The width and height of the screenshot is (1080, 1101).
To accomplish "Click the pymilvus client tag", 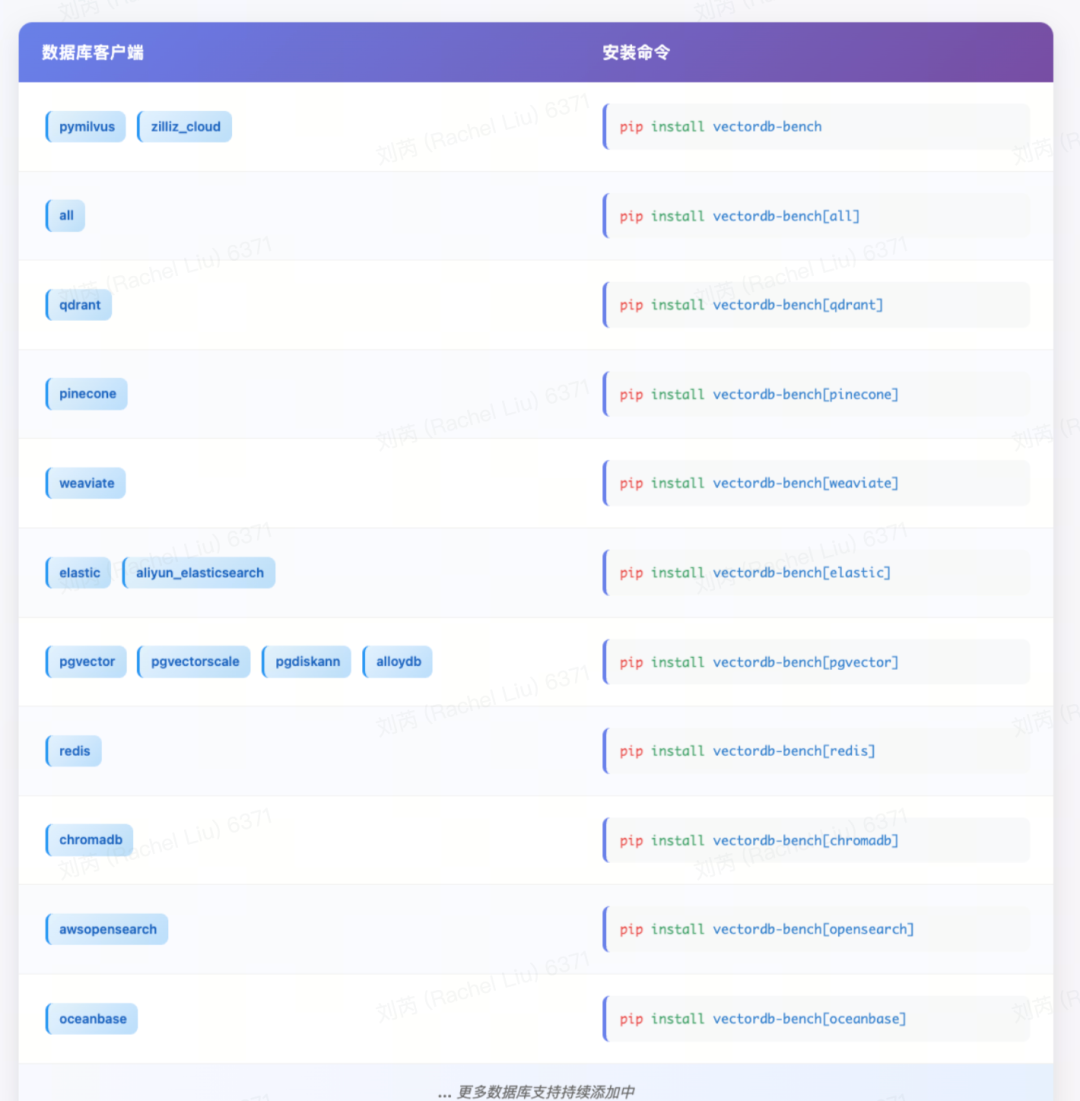I will point(86,126).
